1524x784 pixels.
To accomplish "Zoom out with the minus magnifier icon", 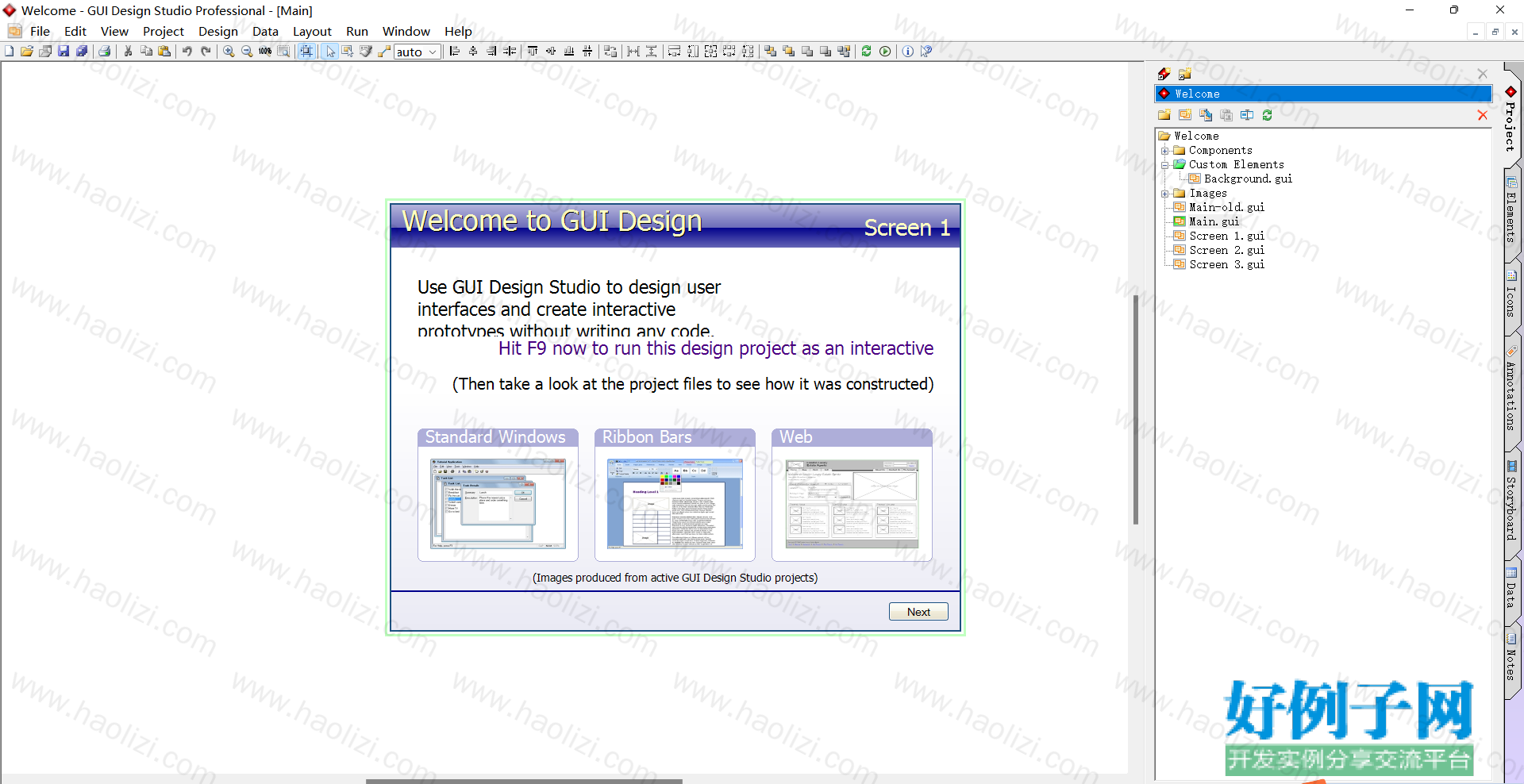I will (x=247, y=52).
